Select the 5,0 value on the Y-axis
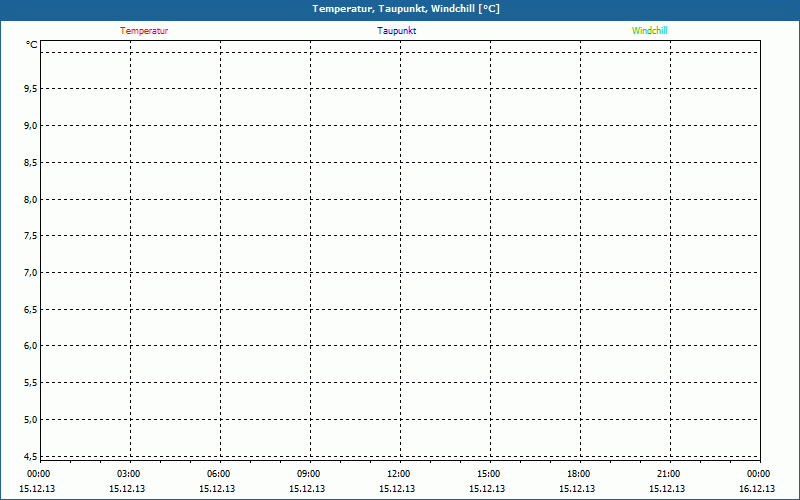 pos(30,419)
